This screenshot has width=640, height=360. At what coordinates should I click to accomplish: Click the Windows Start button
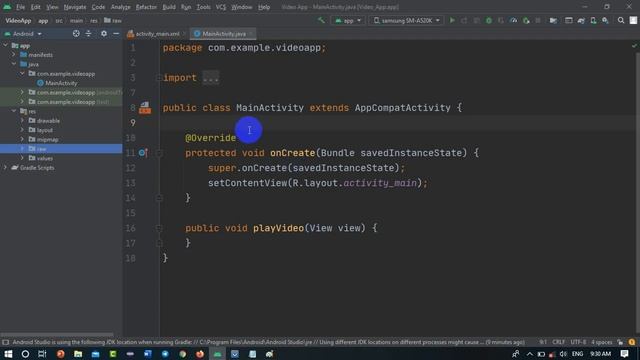pos(8,354)
